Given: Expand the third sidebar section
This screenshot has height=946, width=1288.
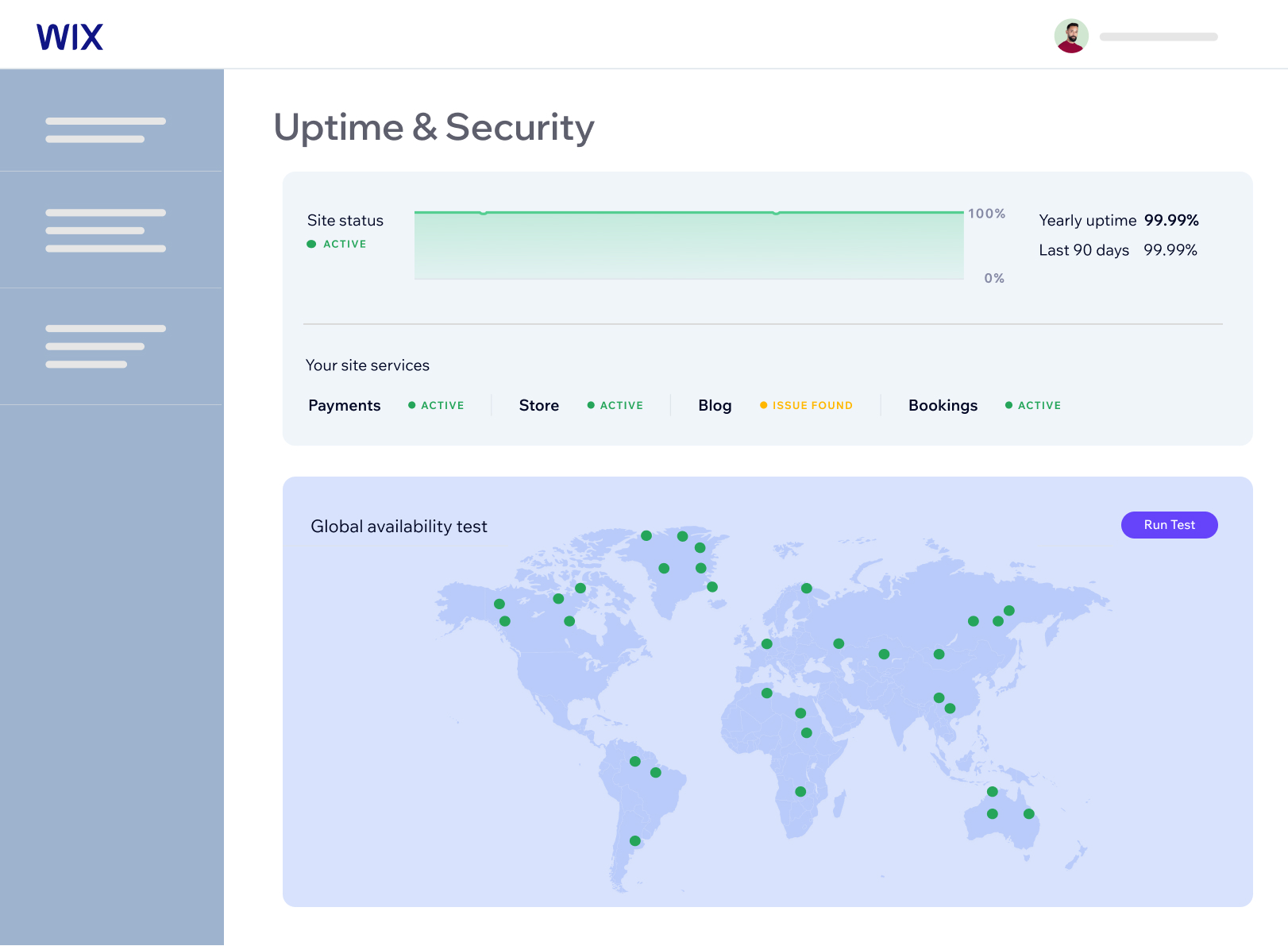Looking at the screenshot, I should pyautogui.click(x=106, y=346).
